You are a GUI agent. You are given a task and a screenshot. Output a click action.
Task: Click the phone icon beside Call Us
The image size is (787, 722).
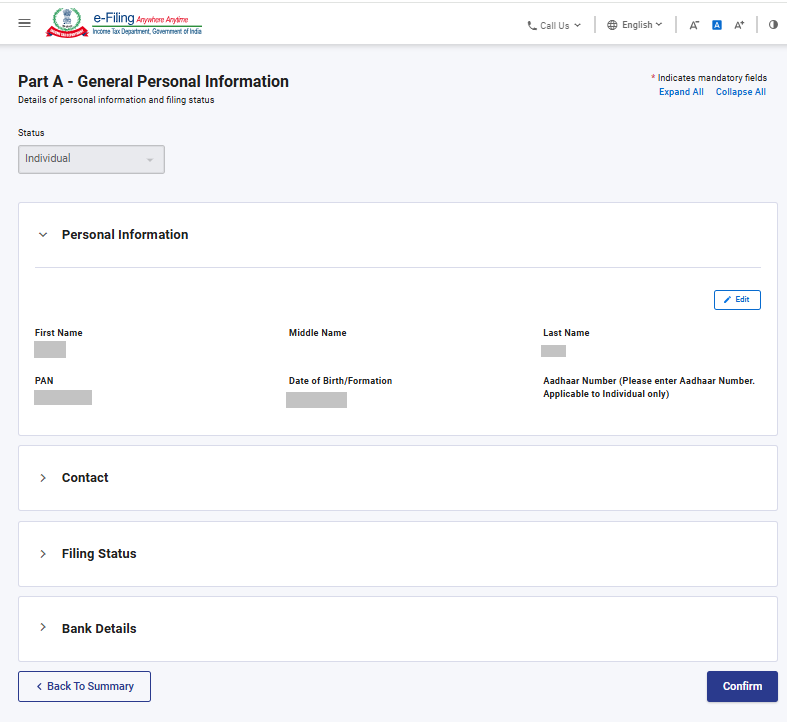[532, 26]
